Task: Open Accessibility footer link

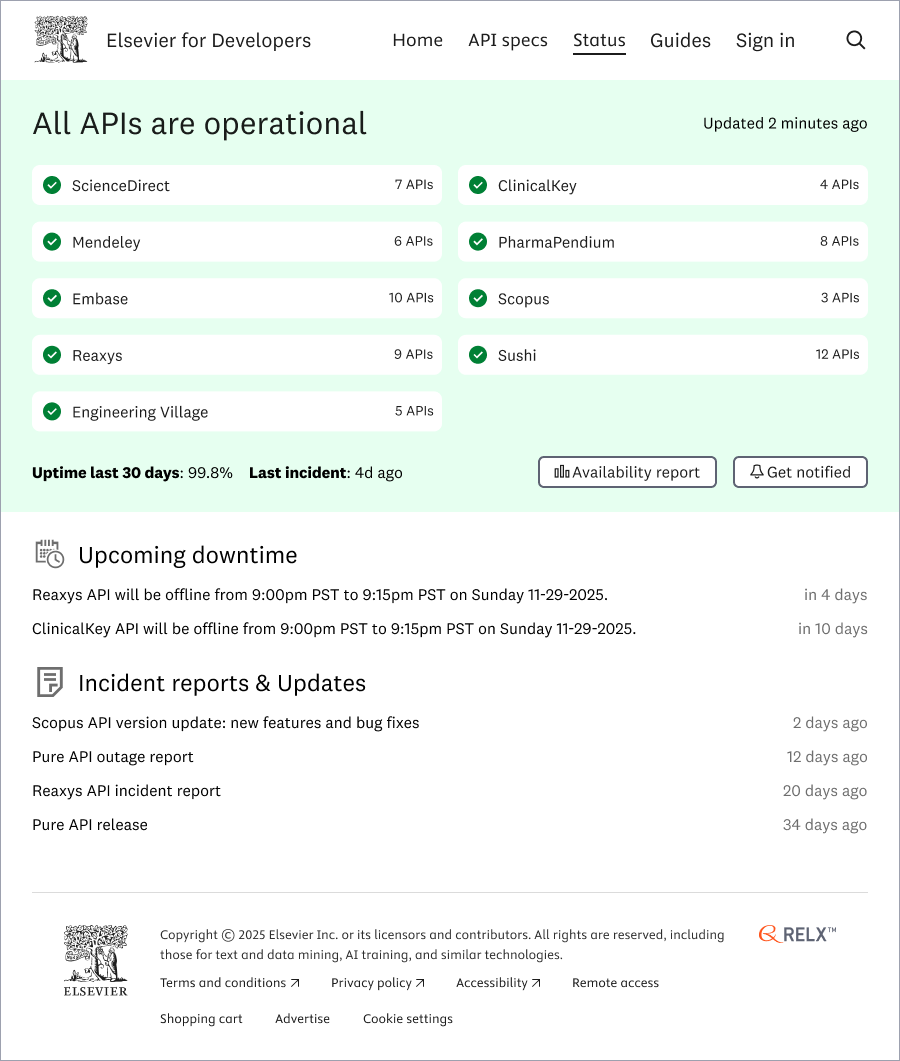Action: pos(498,983)
